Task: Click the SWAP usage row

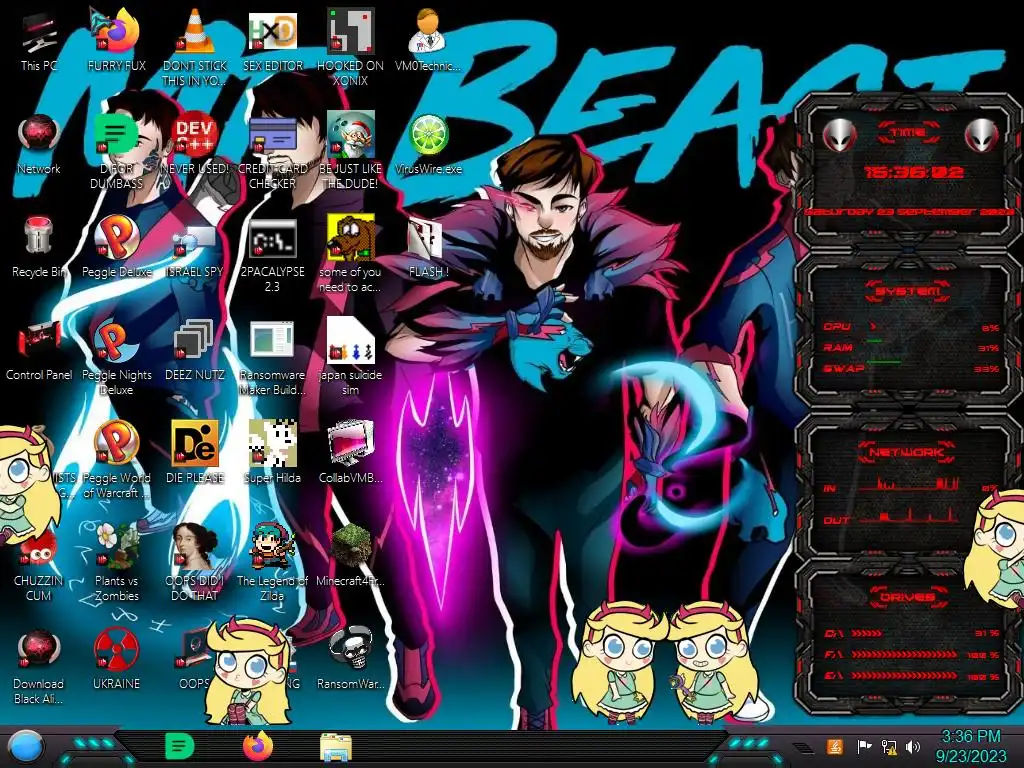Action: click(x=911, y=368)
